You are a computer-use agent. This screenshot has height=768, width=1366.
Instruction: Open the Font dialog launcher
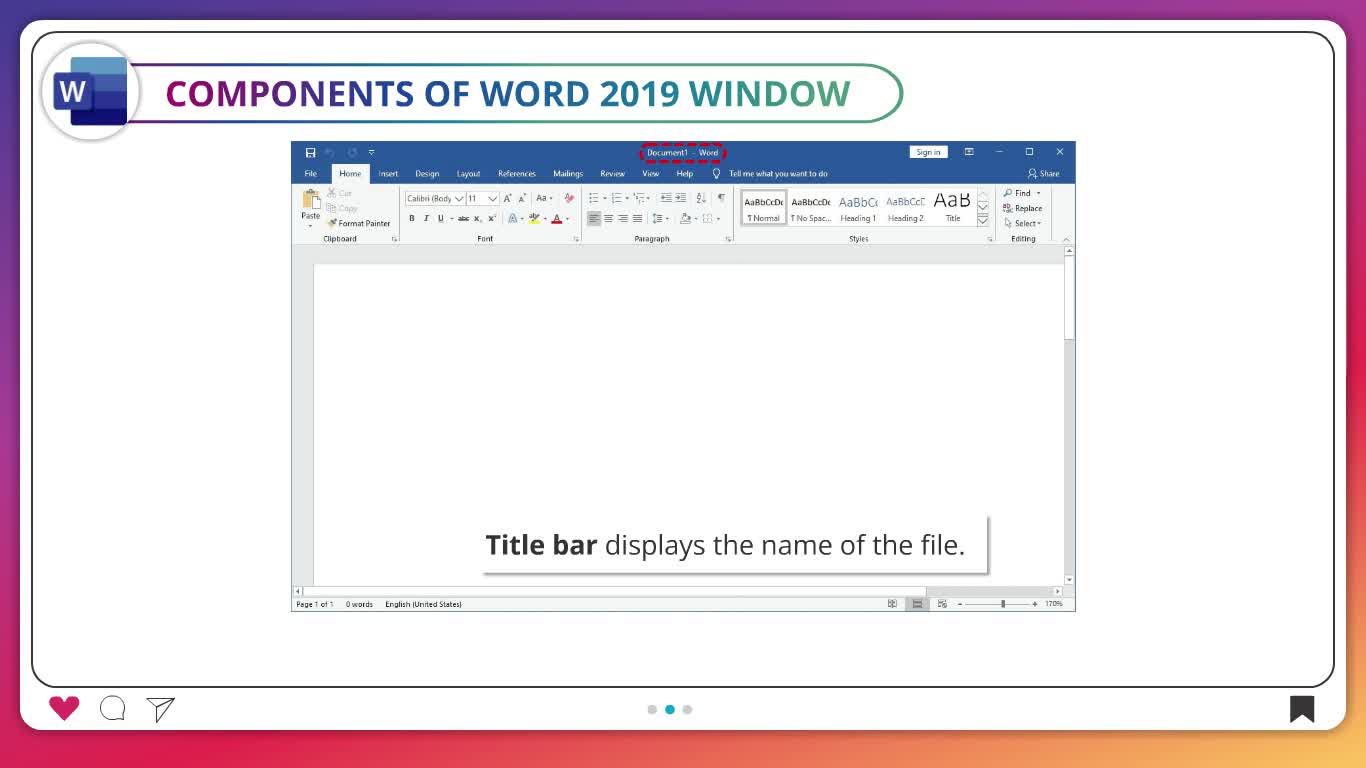point(576,240)
